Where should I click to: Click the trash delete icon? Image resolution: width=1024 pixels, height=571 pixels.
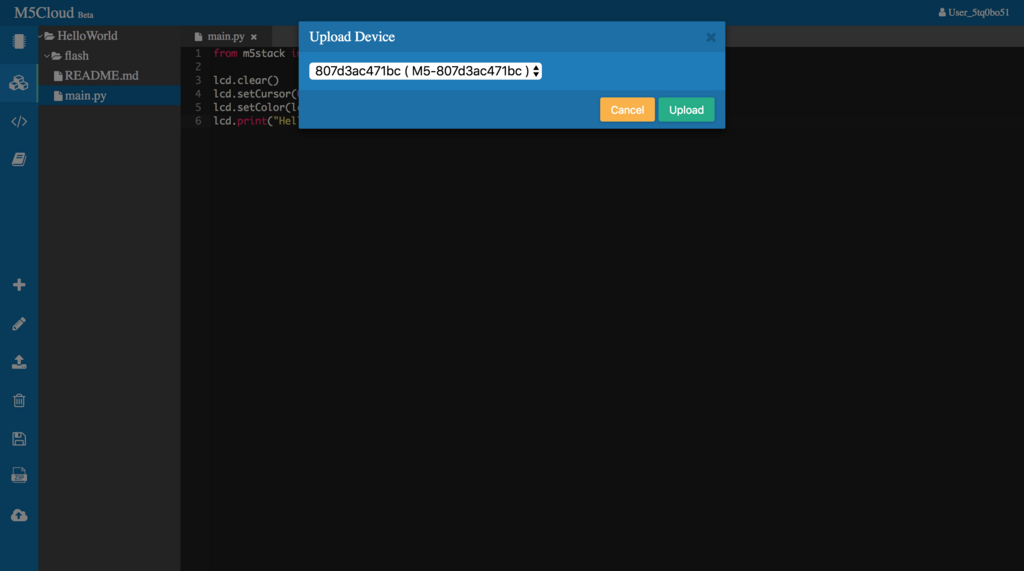[19, 400]
